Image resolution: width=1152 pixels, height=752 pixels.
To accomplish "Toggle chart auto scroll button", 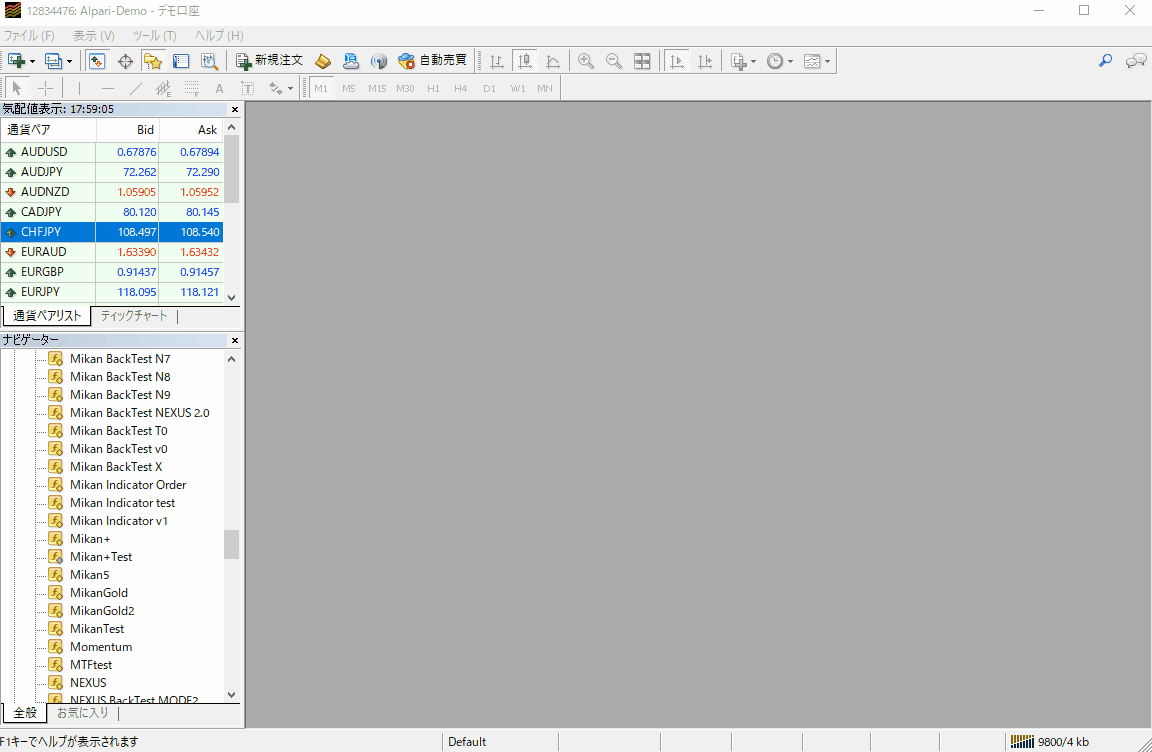I will point(677,61).
